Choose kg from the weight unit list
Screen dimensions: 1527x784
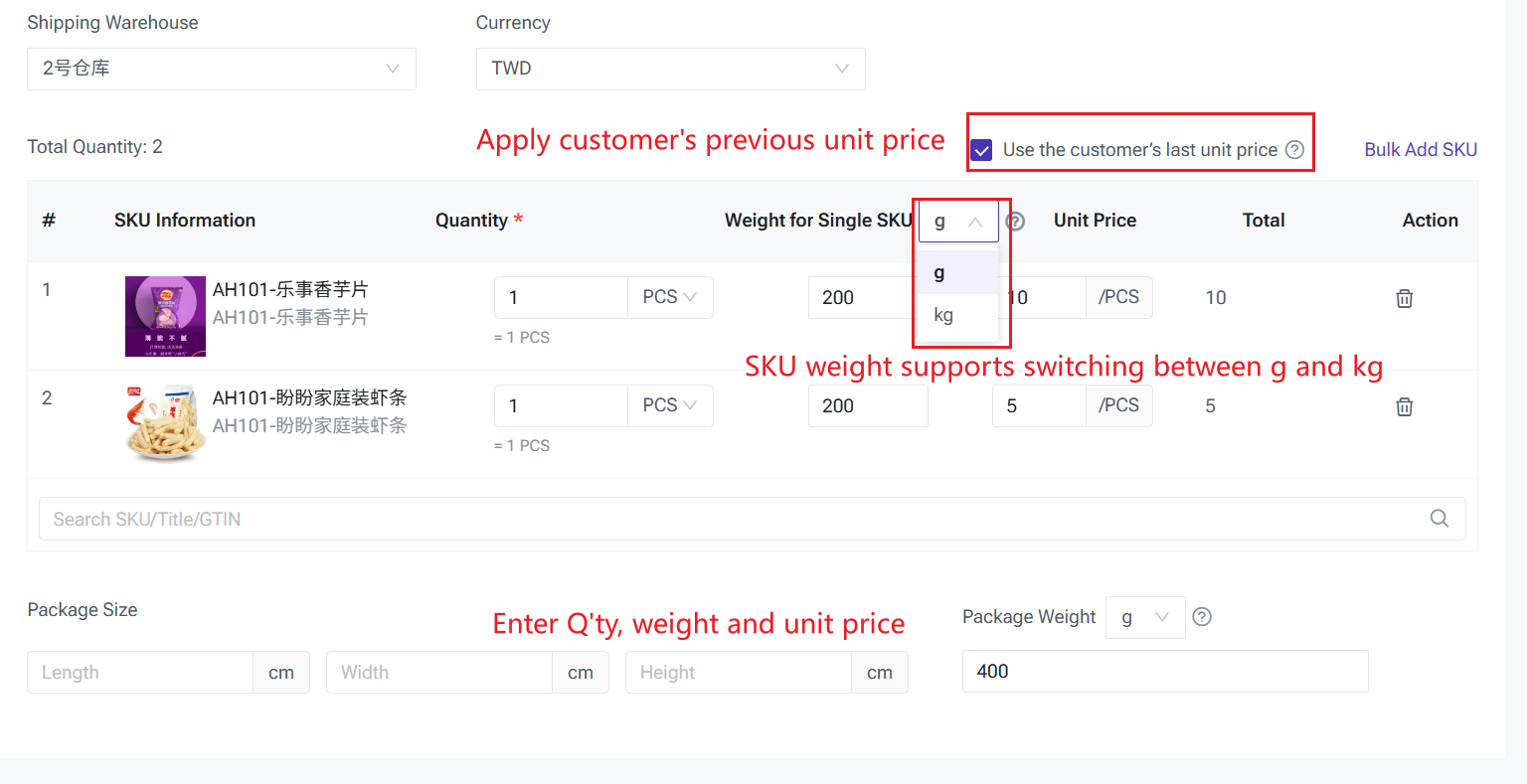click(x=944, y=316)
